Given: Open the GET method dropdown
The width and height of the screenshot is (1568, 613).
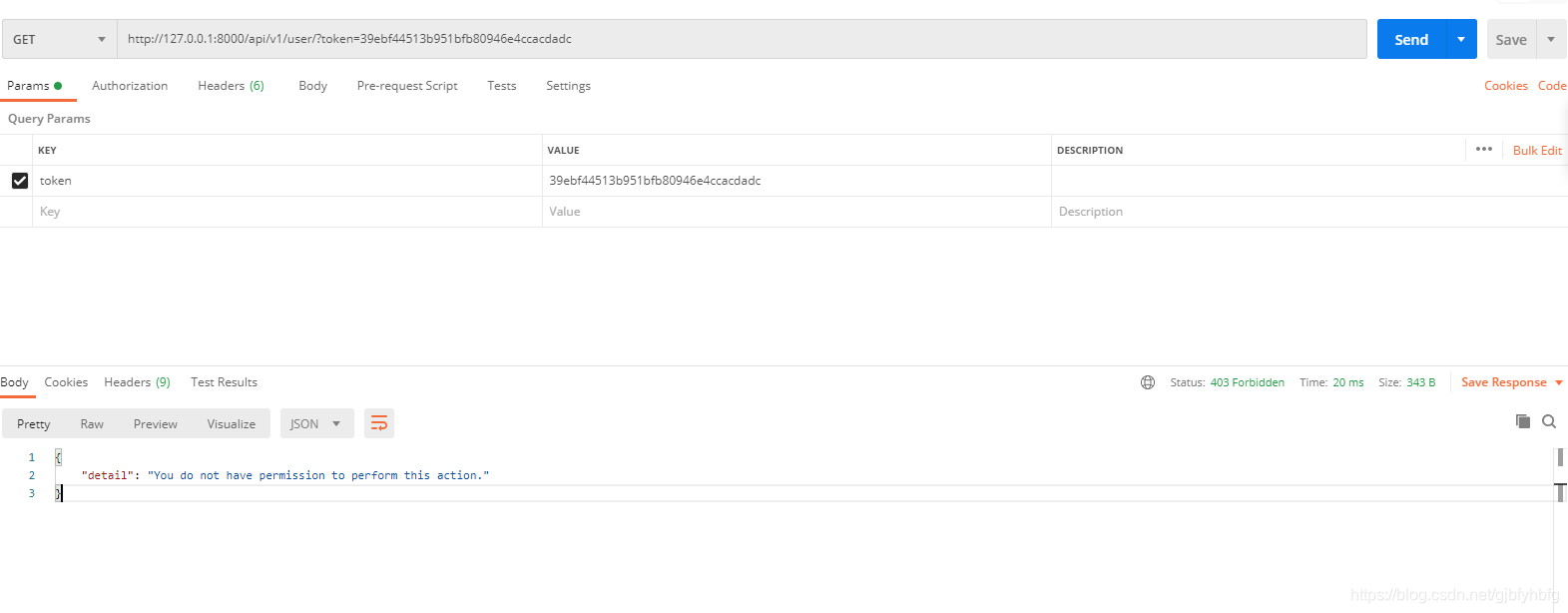Looking at the screenshot, I should [x=59, y=39].
